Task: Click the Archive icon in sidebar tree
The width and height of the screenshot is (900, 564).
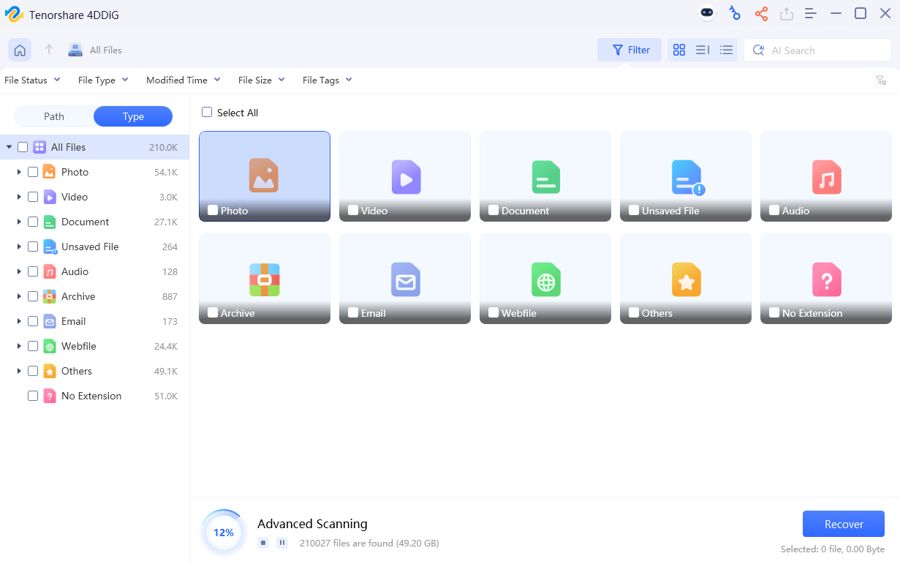Action: [x=50, y=296]
